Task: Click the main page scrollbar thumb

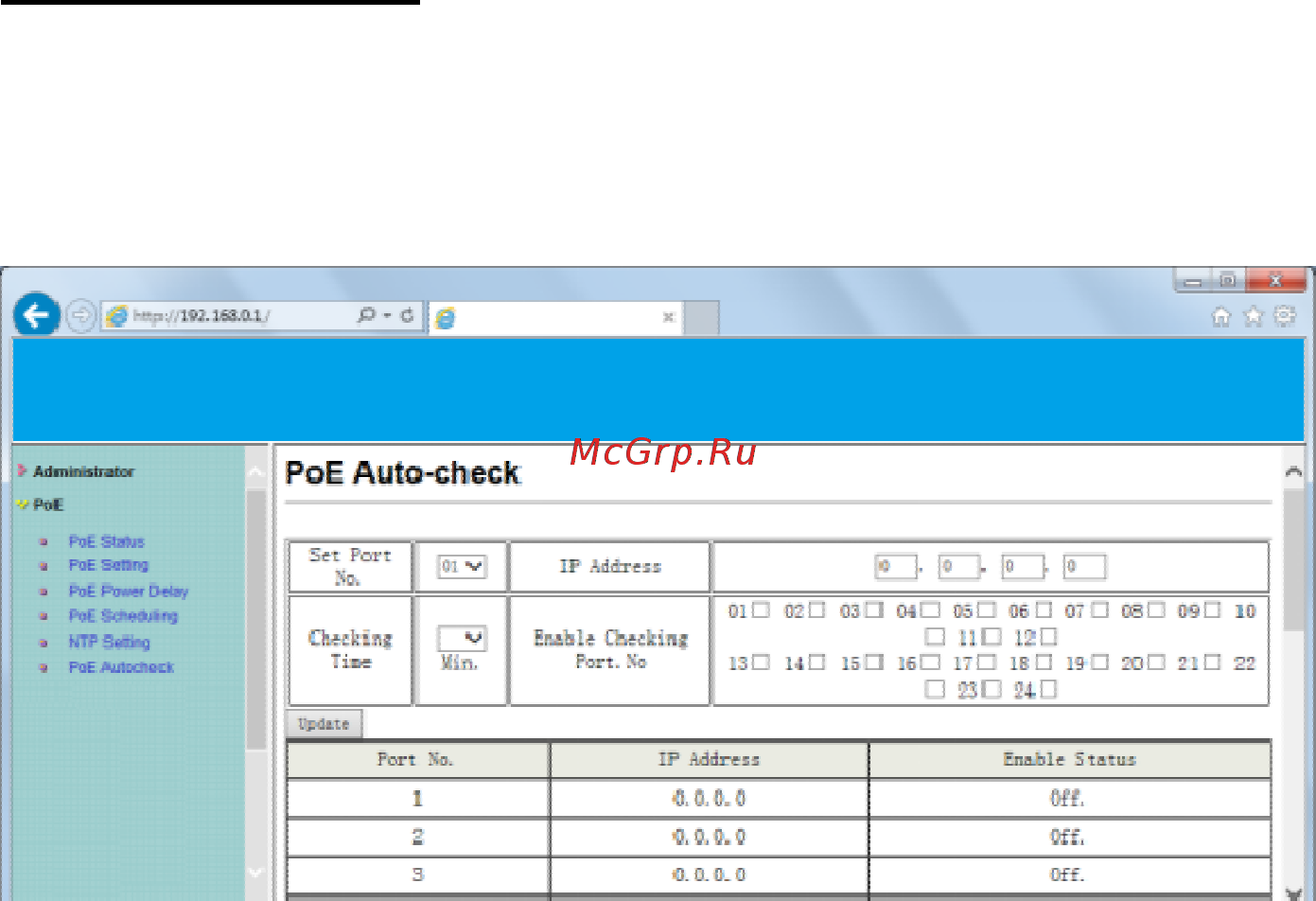Action: pos(1293,560)
